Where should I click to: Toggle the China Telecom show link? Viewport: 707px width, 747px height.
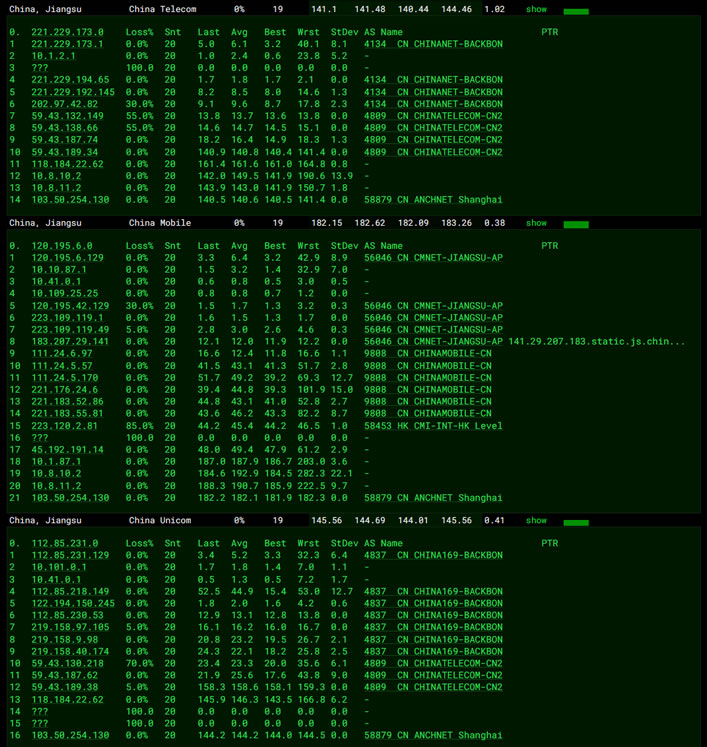point(536,9)
